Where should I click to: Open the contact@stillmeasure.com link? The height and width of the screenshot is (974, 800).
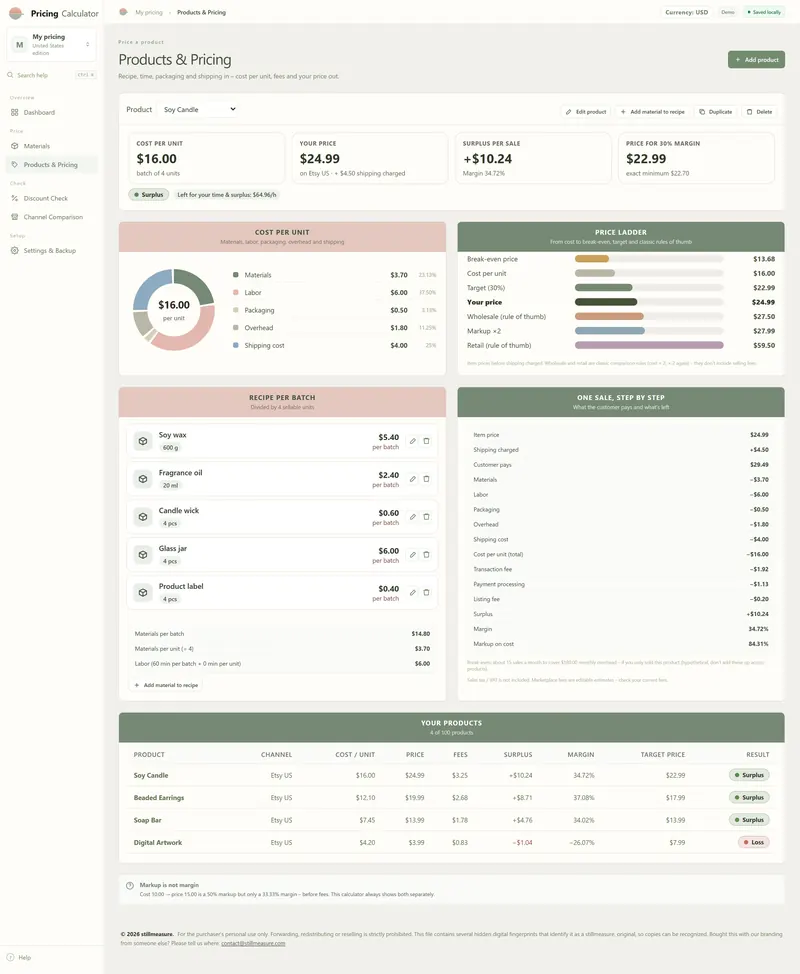tap(253, 943)
